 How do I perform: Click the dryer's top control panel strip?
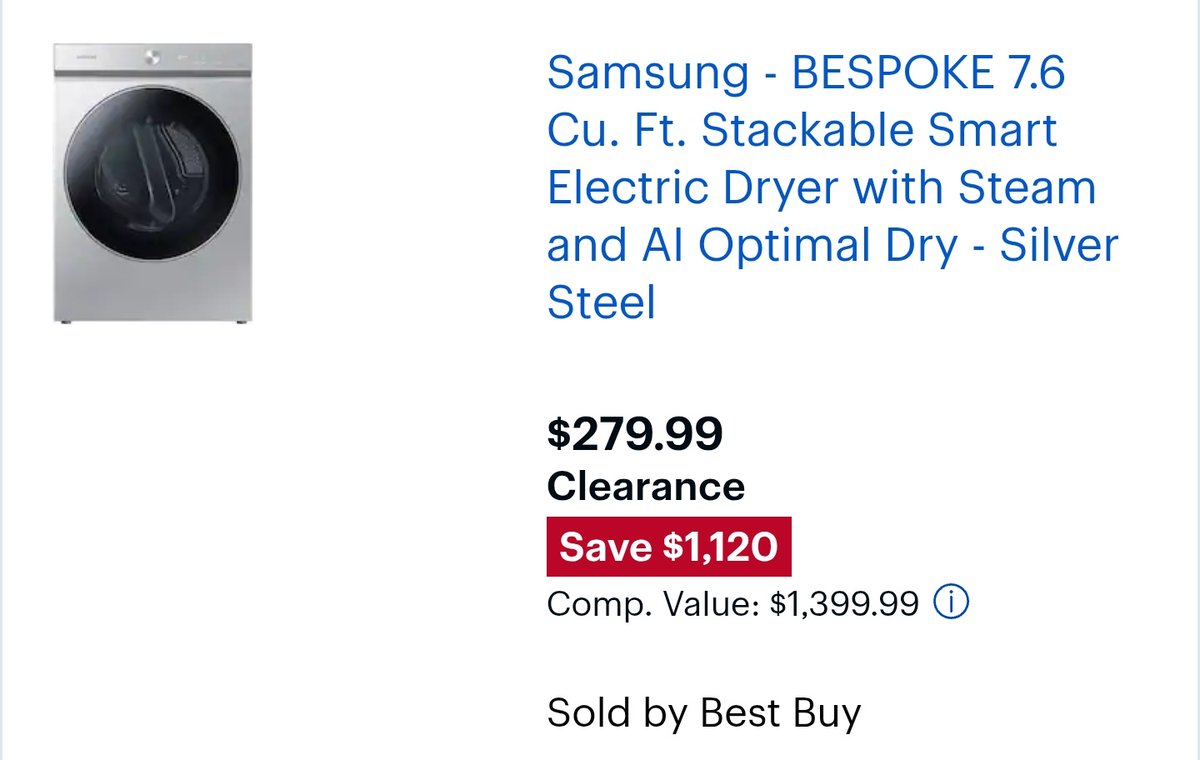pos(200,57)
